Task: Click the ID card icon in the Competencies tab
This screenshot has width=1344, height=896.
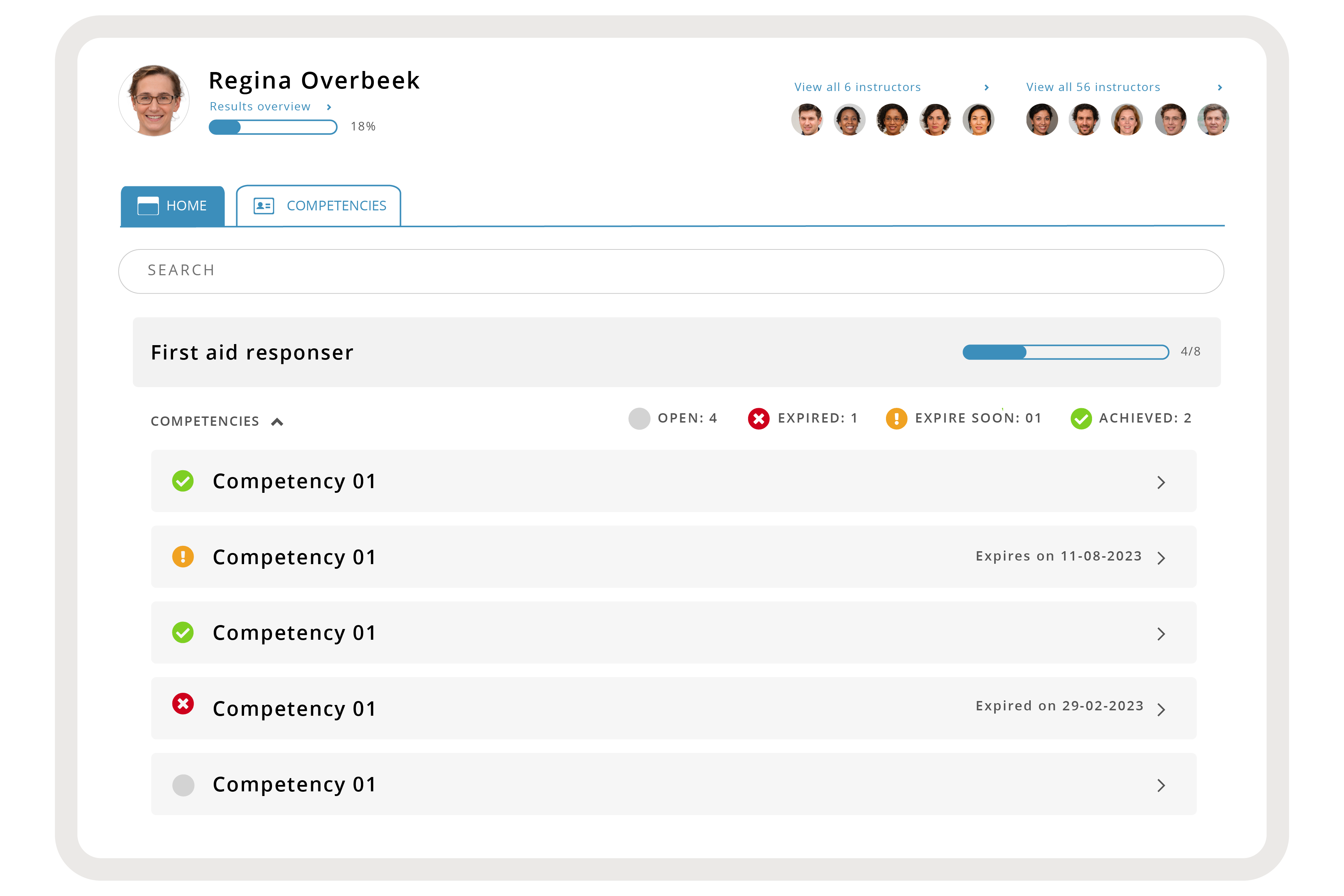Action: point(263,206)
